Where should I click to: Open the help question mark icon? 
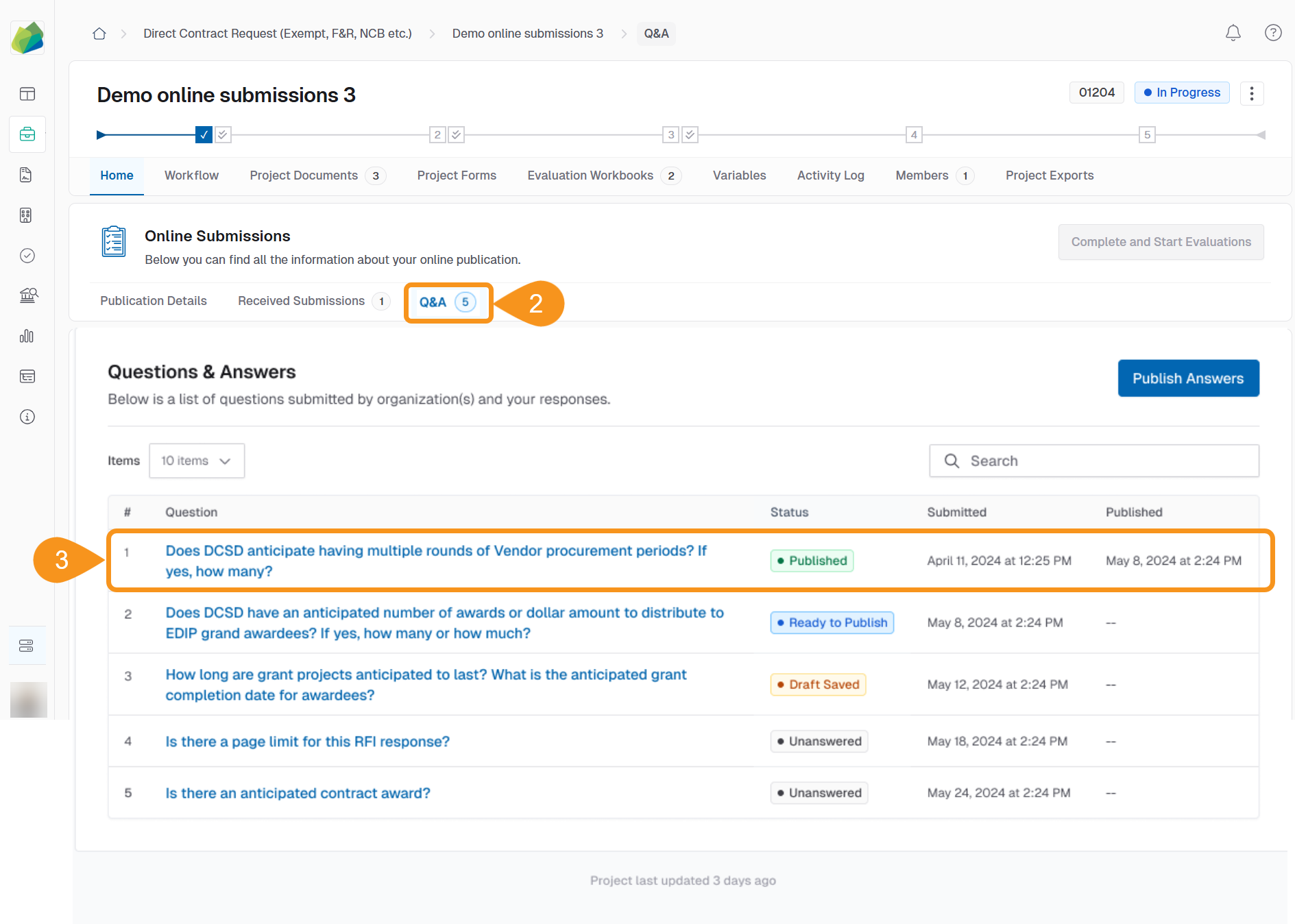coord(1272,33)
